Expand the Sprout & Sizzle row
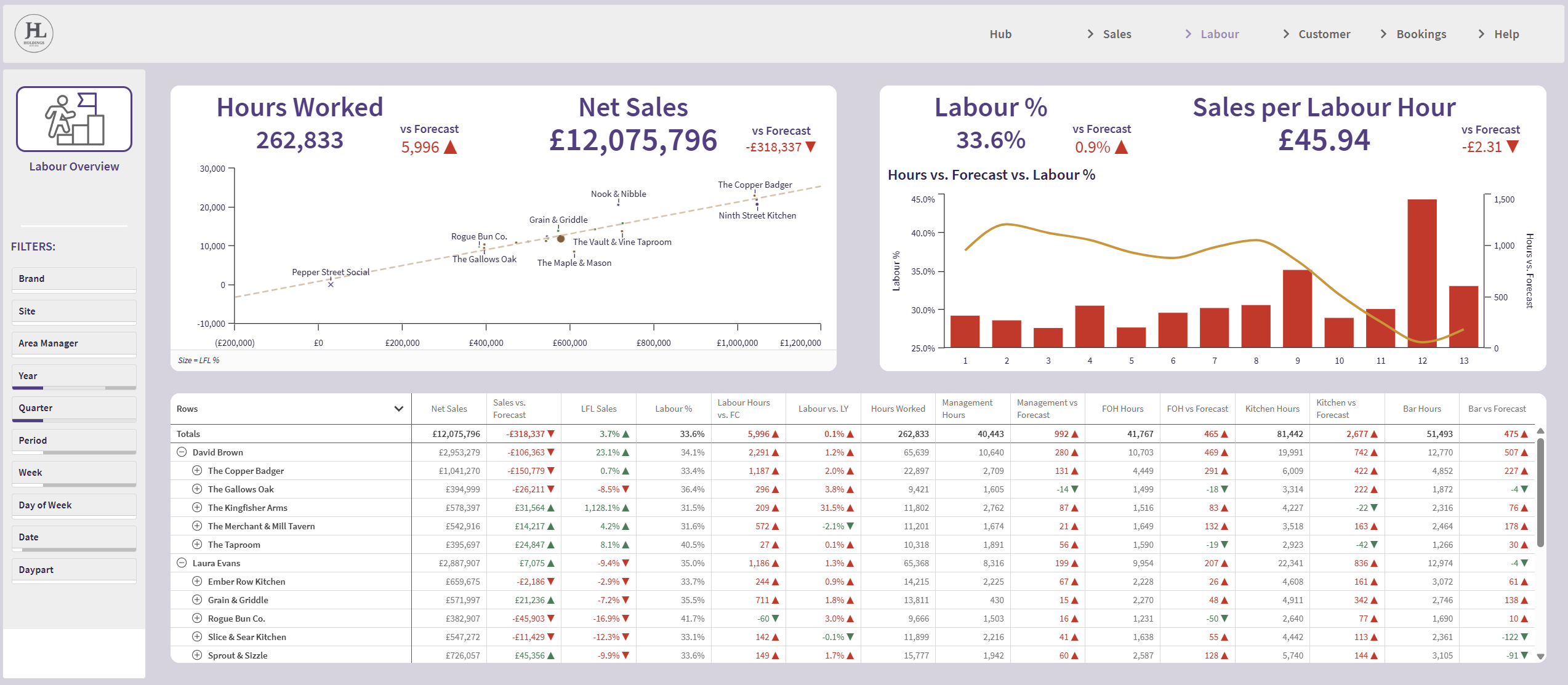Viewport: 1568px width, 685px height. [x=197, y=655]
